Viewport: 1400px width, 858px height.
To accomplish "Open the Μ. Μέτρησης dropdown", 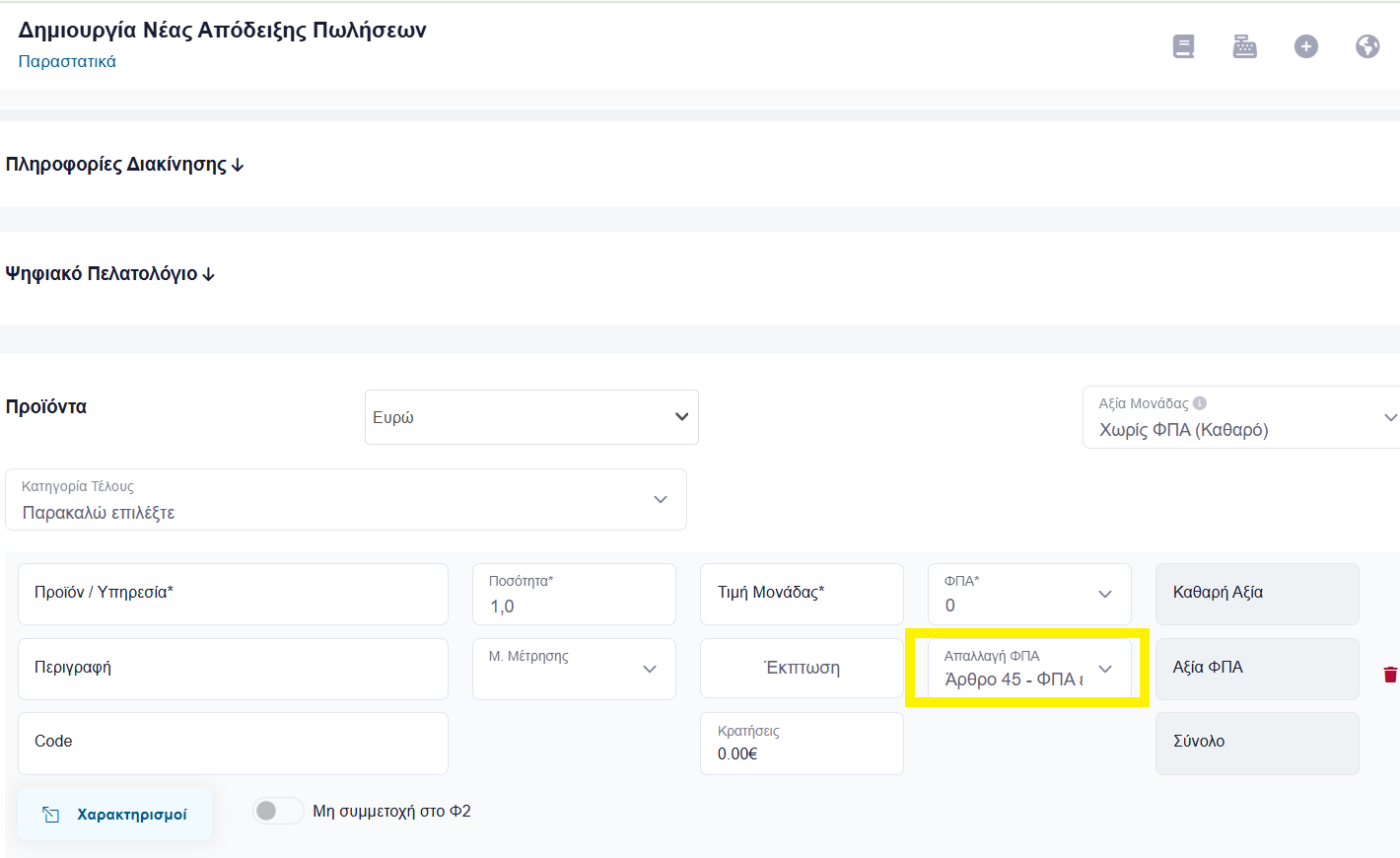I will point(574,669).
